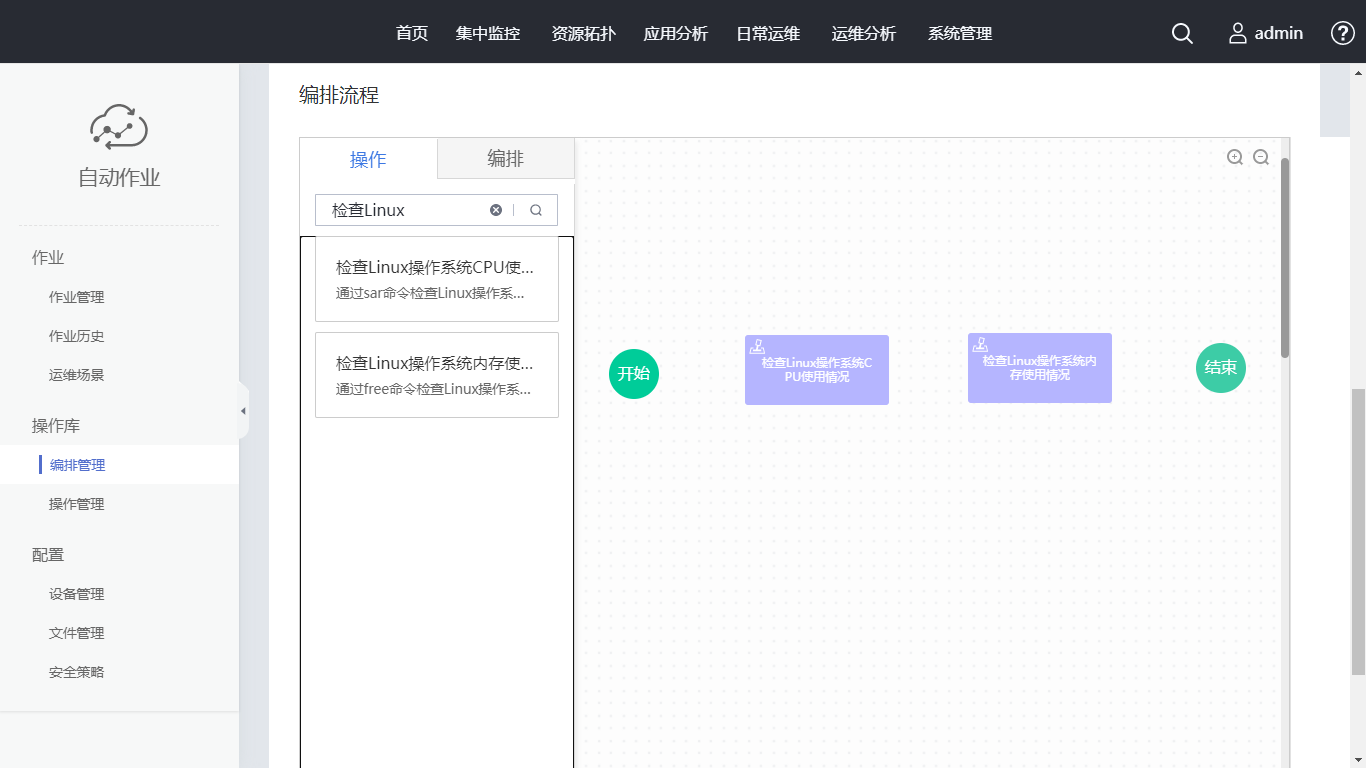
Task: Open 设备管理 in sidebar
Action: (x=77, y=594)
